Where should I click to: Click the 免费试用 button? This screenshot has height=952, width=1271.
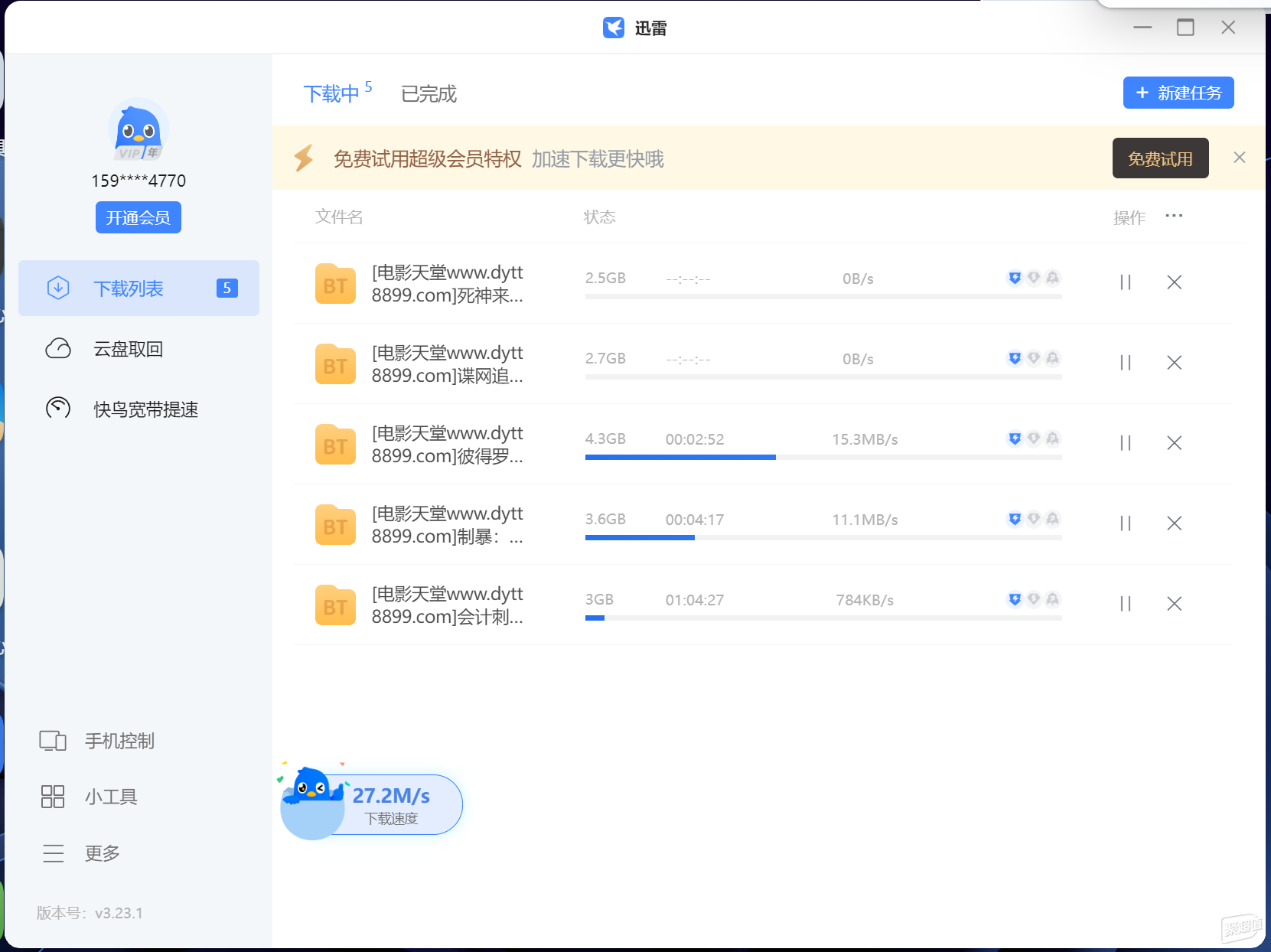pos(1160,158)
